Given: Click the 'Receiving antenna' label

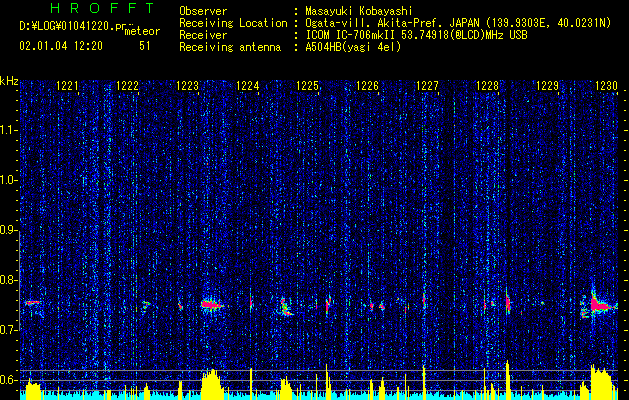Looking at the screenshot, I should pyautogui.click(x=230, y=47).
